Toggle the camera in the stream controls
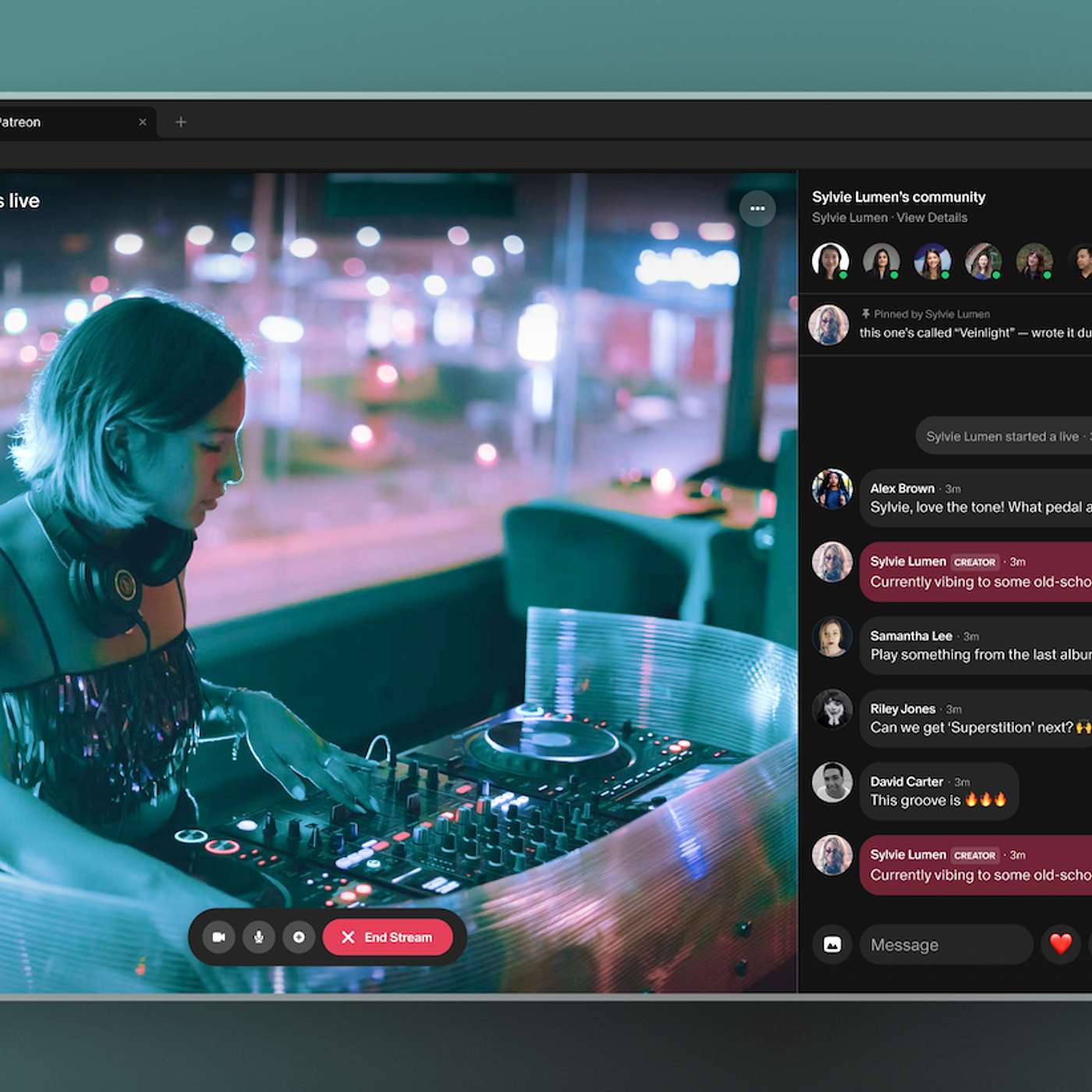Screen dimensions: 1092x1092 pos(219,937)
